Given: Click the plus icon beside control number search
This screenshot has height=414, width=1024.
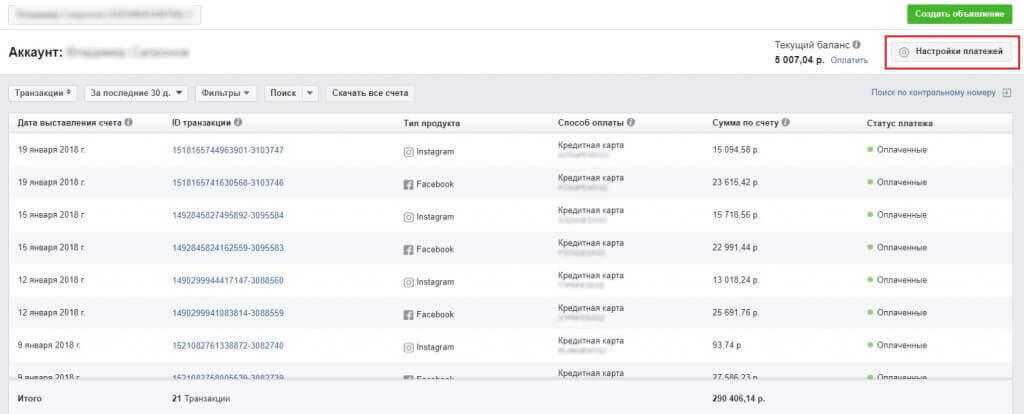Looking at the screenshot, I should [1006, 93].
